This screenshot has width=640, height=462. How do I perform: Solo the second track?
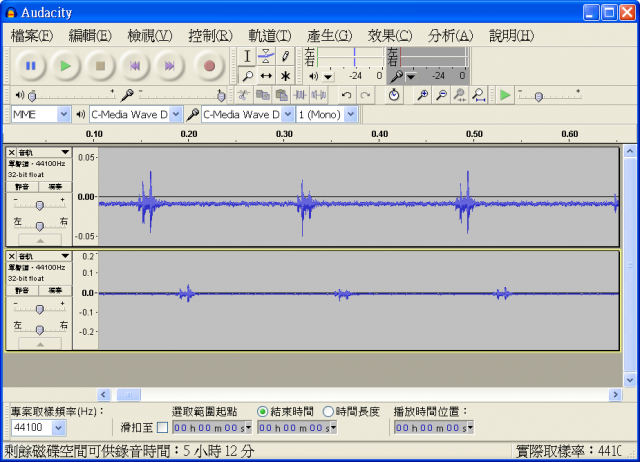point(55,291)
